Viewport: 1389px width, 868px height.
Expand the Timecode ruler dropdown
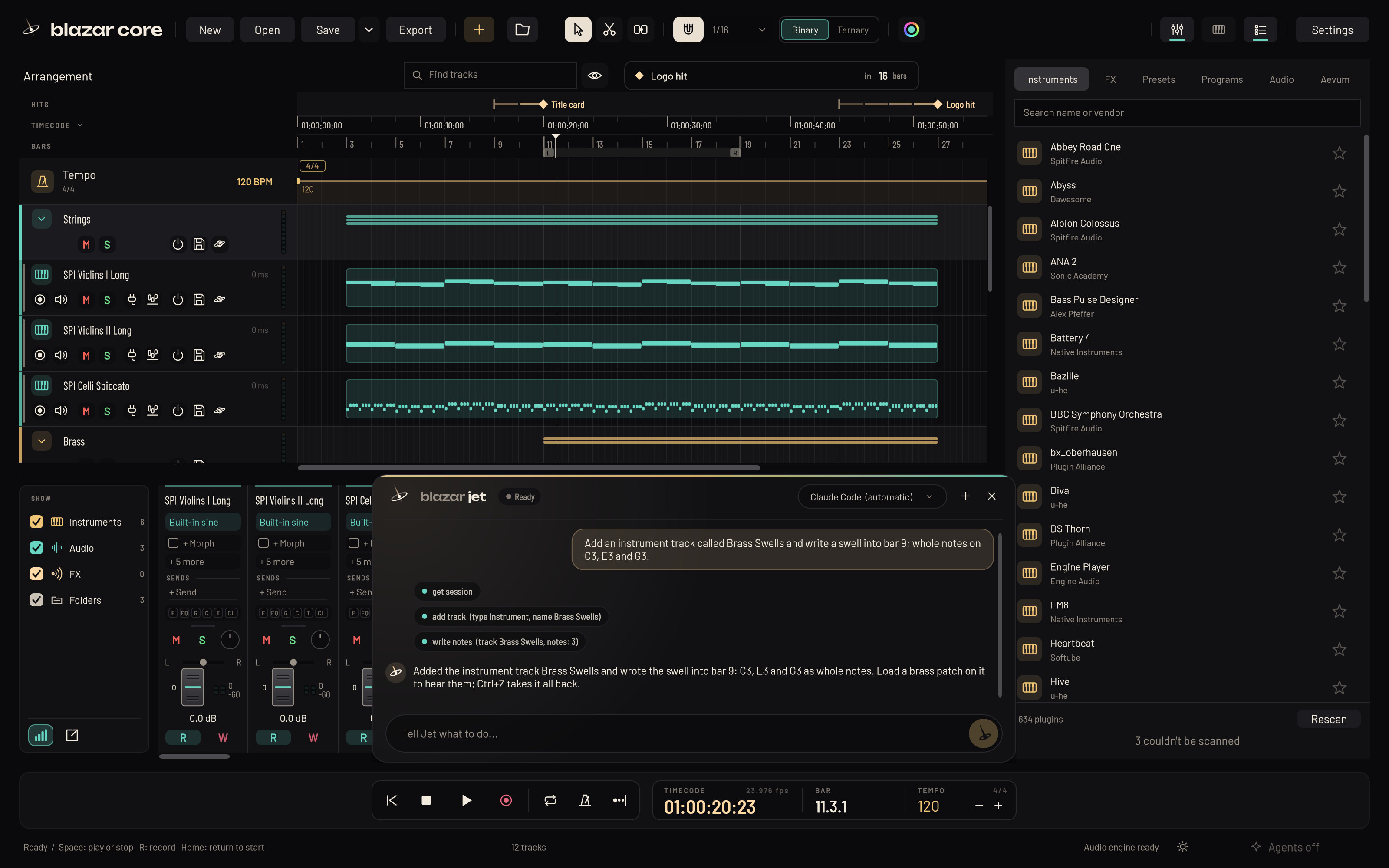(x=80, y=125)
